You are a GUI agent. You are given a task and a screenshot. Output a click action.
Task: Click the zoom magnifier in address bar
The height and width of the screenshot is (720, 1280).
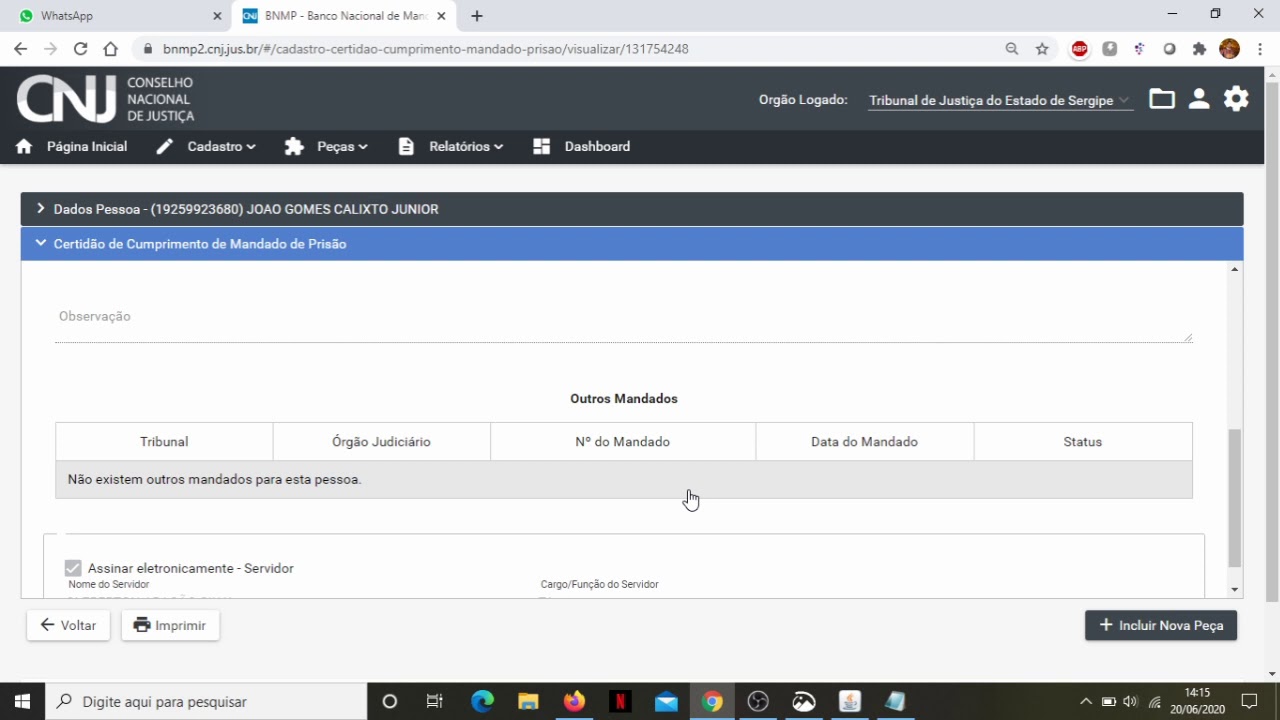(x=1012, y=49)
